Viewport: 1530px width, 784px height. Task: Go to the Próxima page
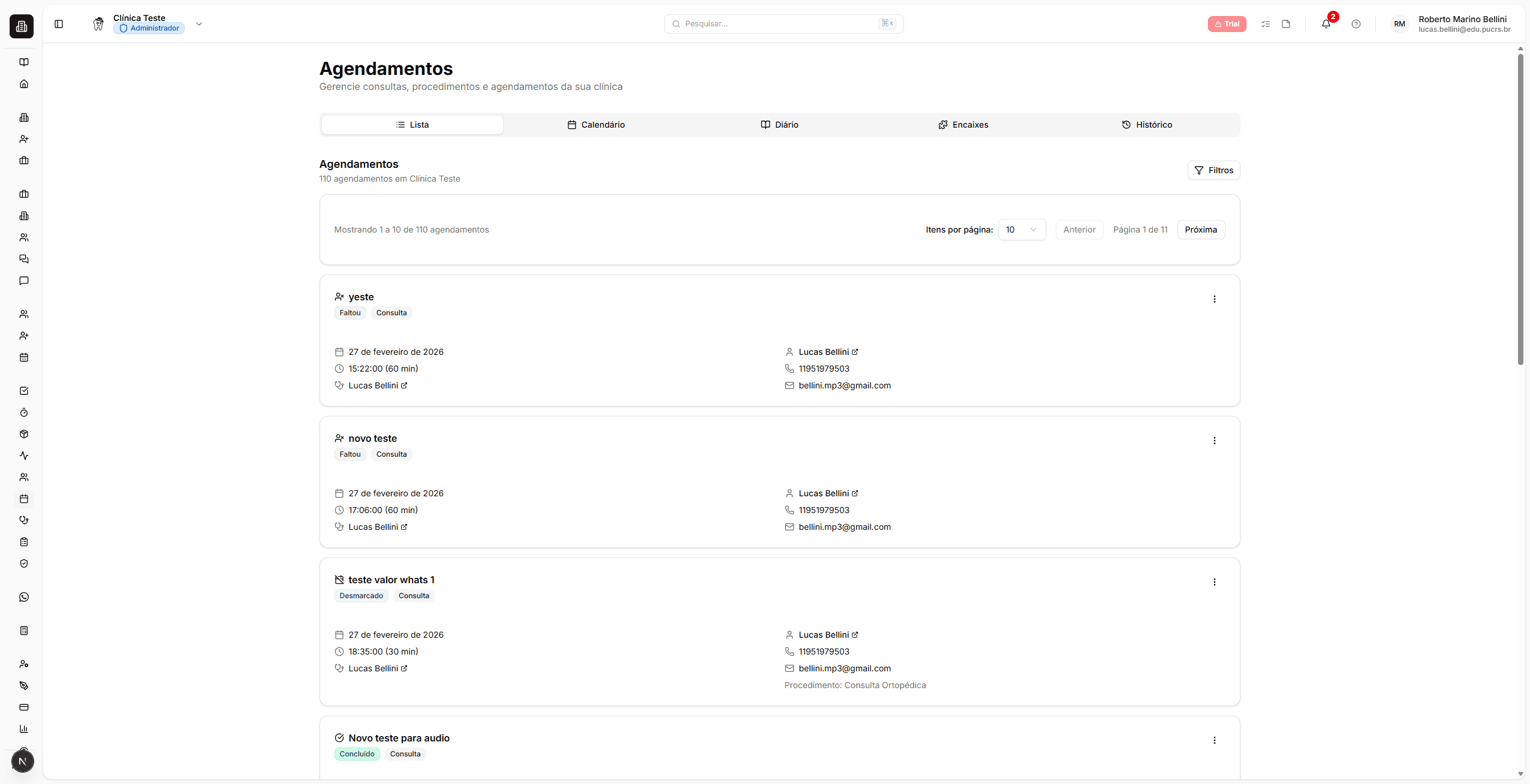[1200, 230]
